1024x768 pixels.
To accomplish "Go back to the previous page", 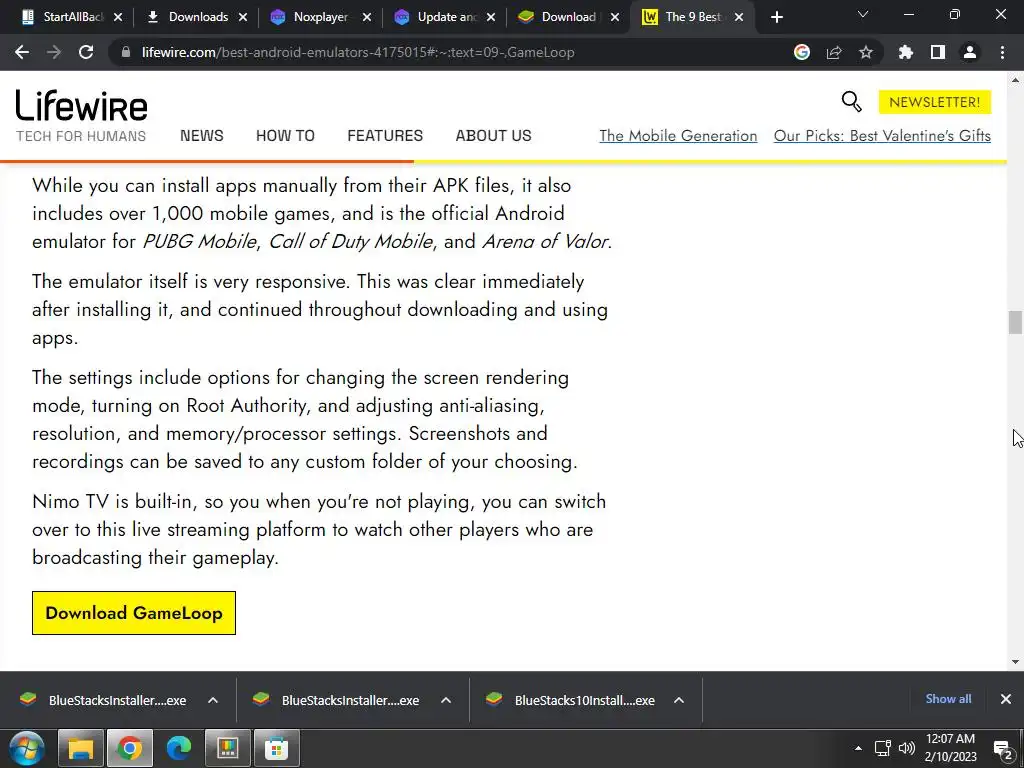I will (x=22, y=52).
